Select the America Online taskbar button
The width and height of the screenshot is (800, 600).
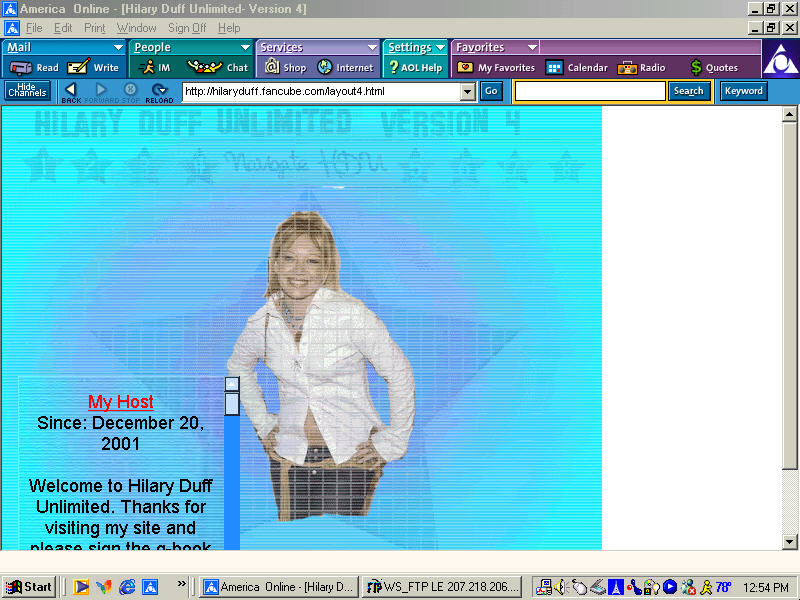tap(279, 587)
